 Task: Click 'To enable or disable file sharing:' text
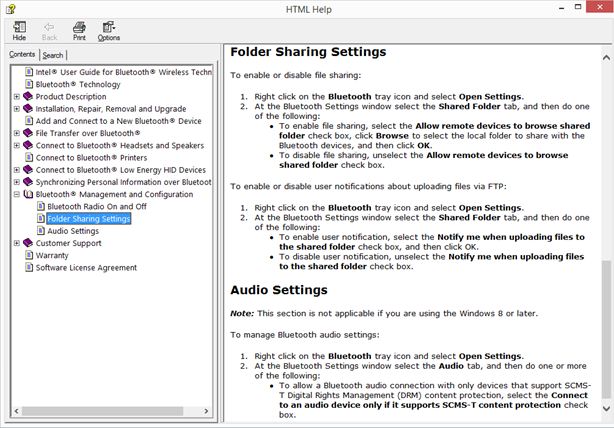pyautogui.click(x=296, y=75)
